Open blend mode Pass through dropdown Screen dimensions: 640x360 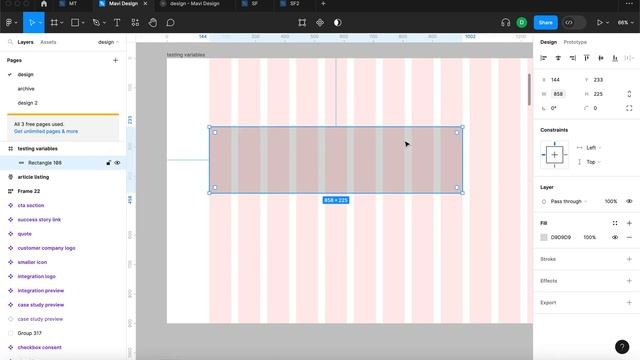(569, 201)
